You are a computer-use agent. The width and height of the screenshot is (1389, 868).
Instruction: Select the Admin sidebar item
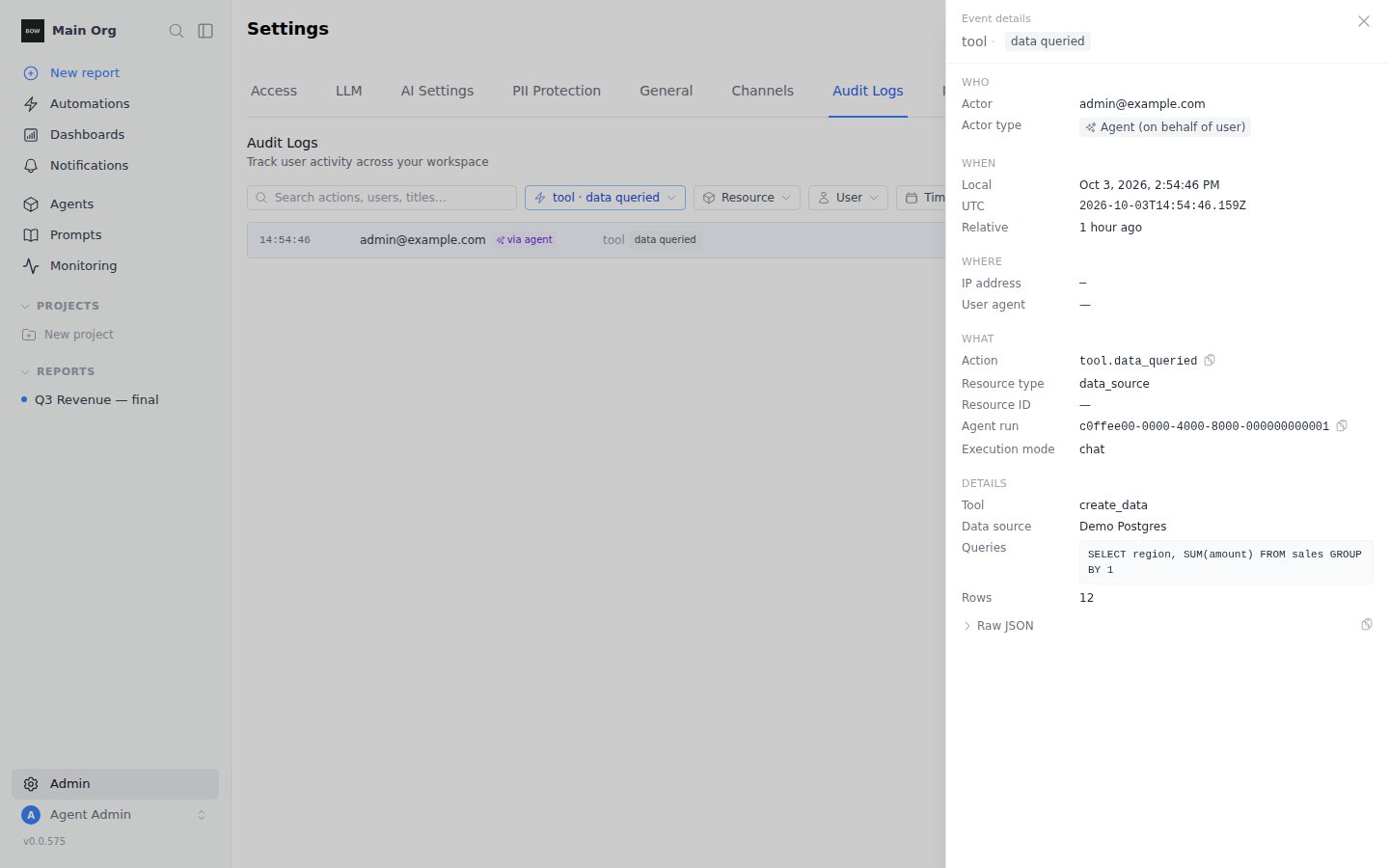pos(115,784)
